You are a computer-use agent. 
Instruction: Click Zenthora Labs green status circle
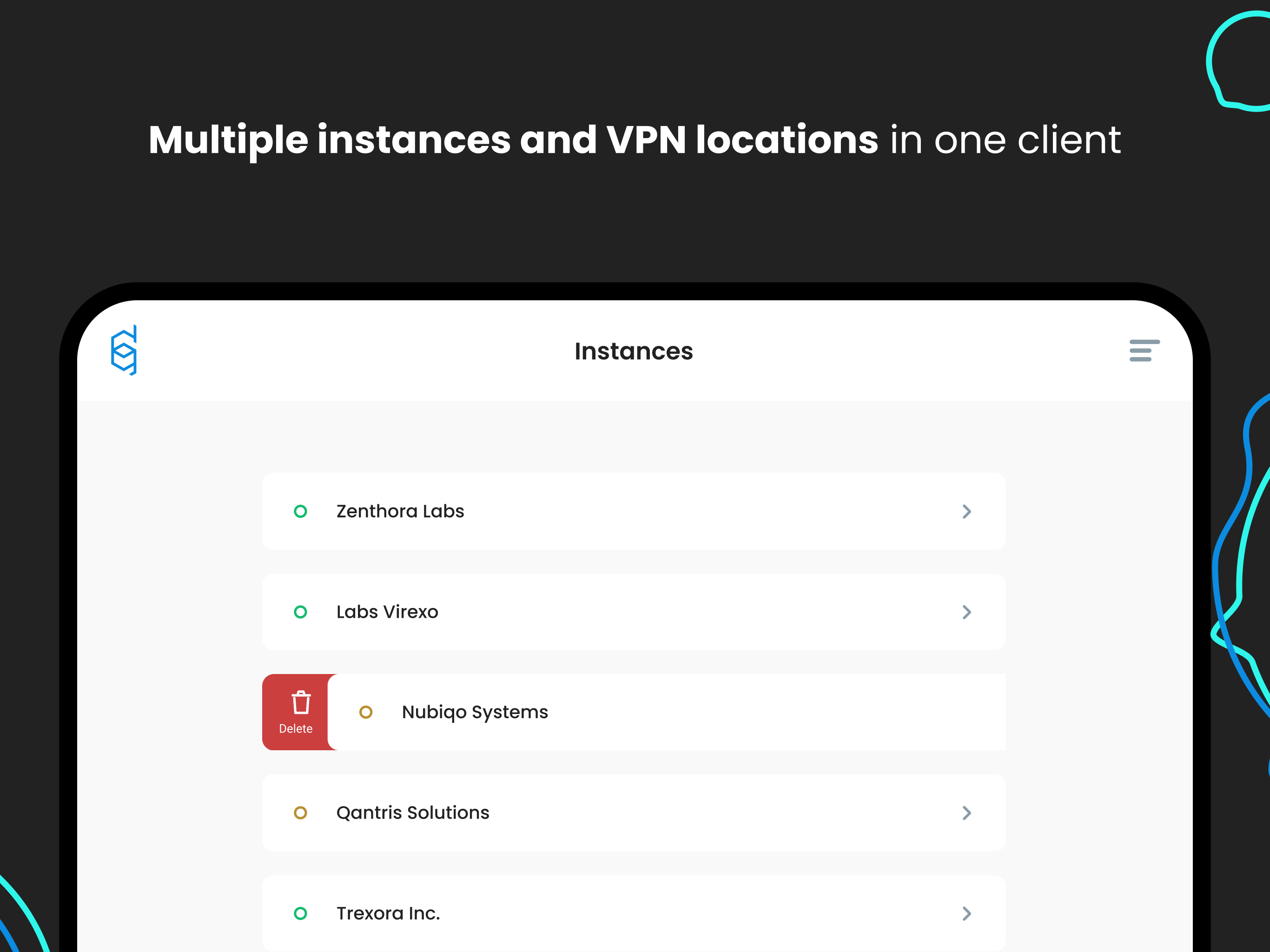pos(300,511)
